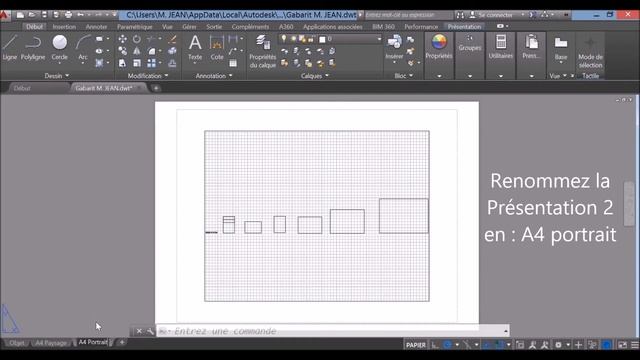Click the Move (Déplacer) tool icon
The image size is (640, 360).
pos(122,39)
